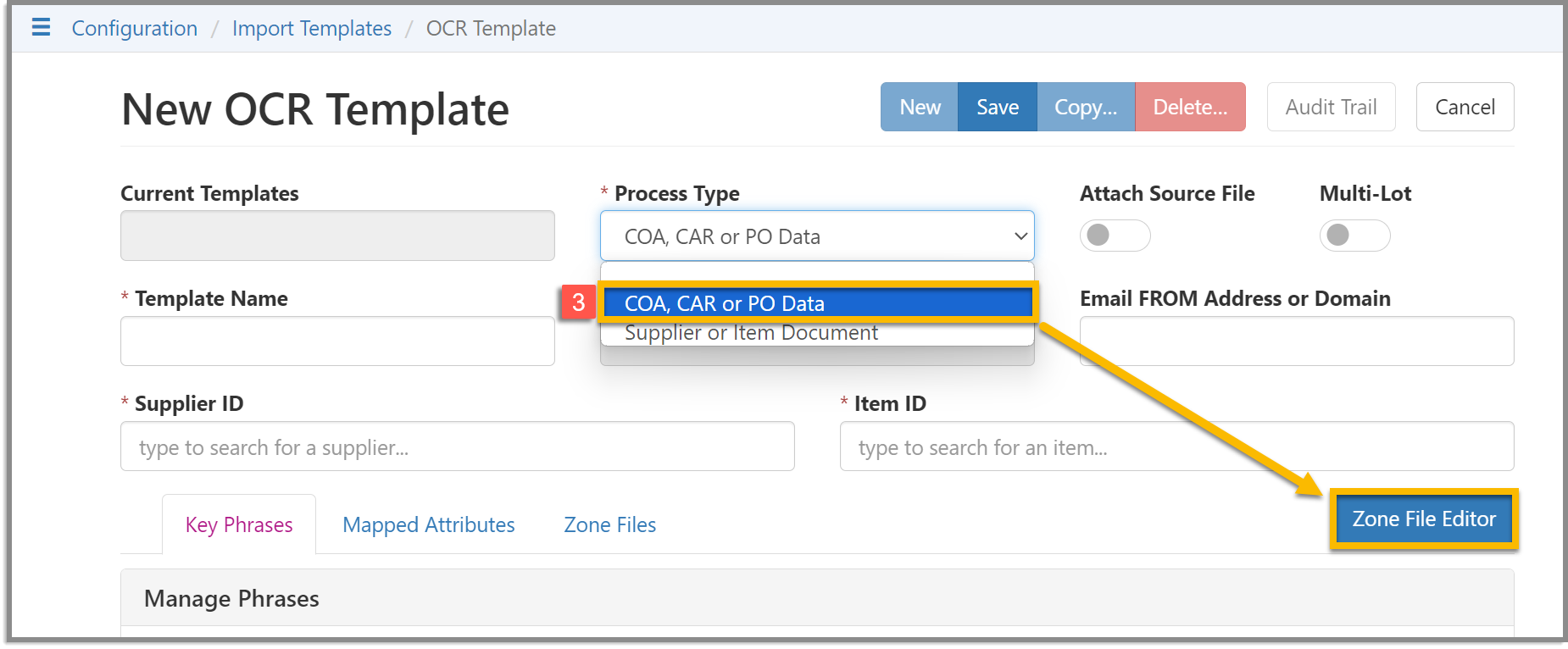This screenshot has height=649, width=1568.
Task: Cancel the new OCR template
Action: 1464,108
